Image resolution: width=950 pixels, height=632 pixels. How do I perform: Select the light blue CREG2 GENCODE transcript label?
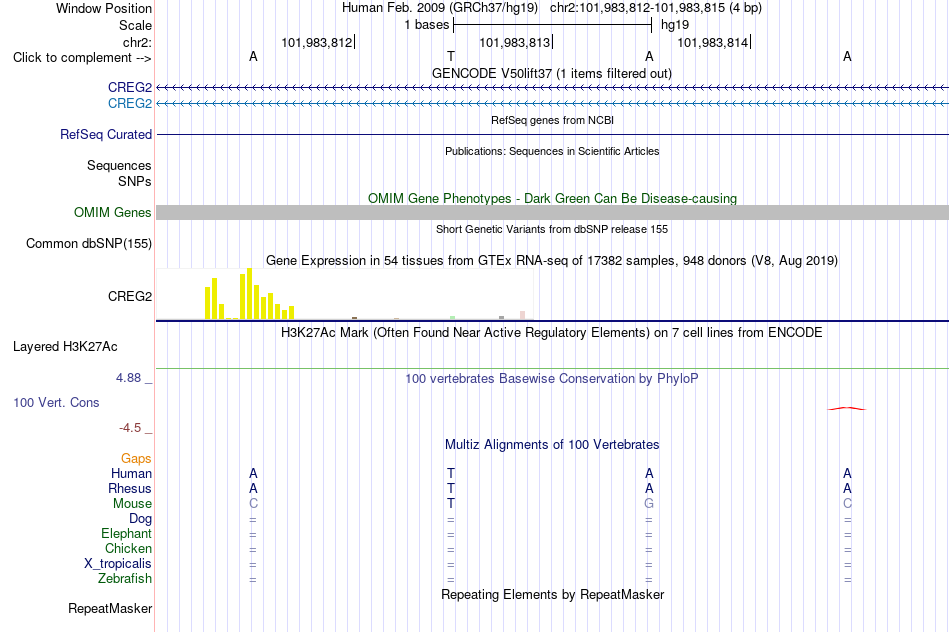(130, 104)
